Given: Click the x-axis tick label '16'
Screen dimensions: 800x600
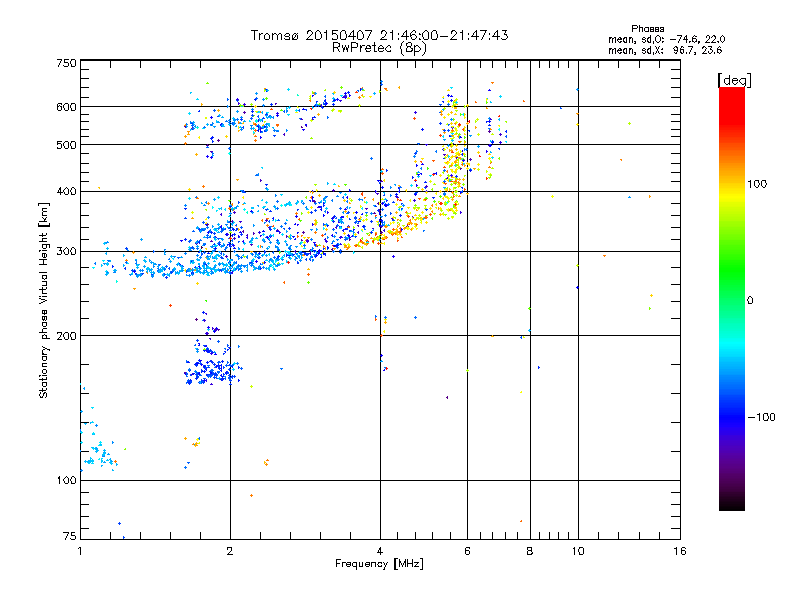Looking at the screenshot, I should pos(680,551).
